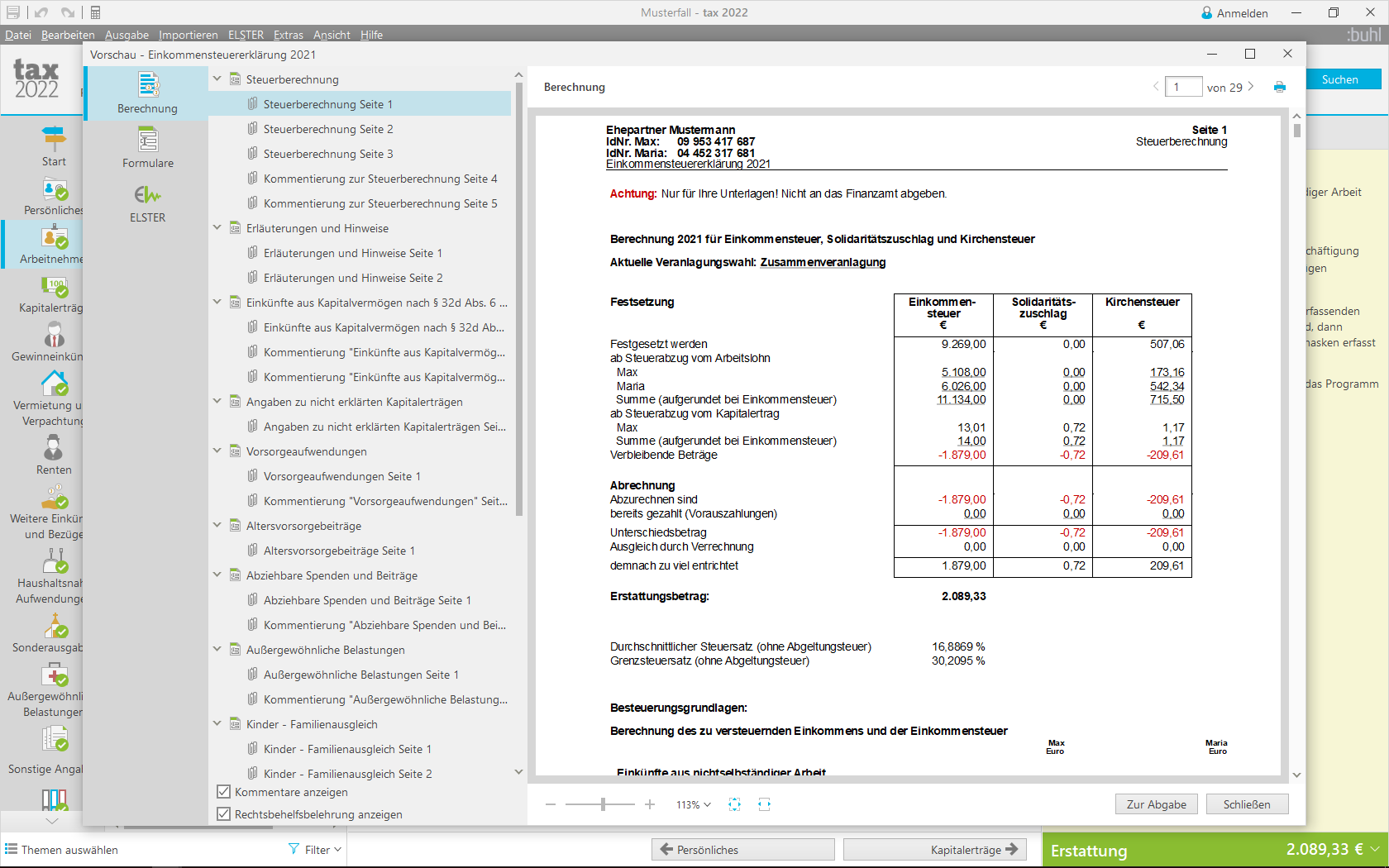The width and height of the screenshot is (1389, 868).
Task: Open the 113% zoom level dropdown
Action: 694,804
